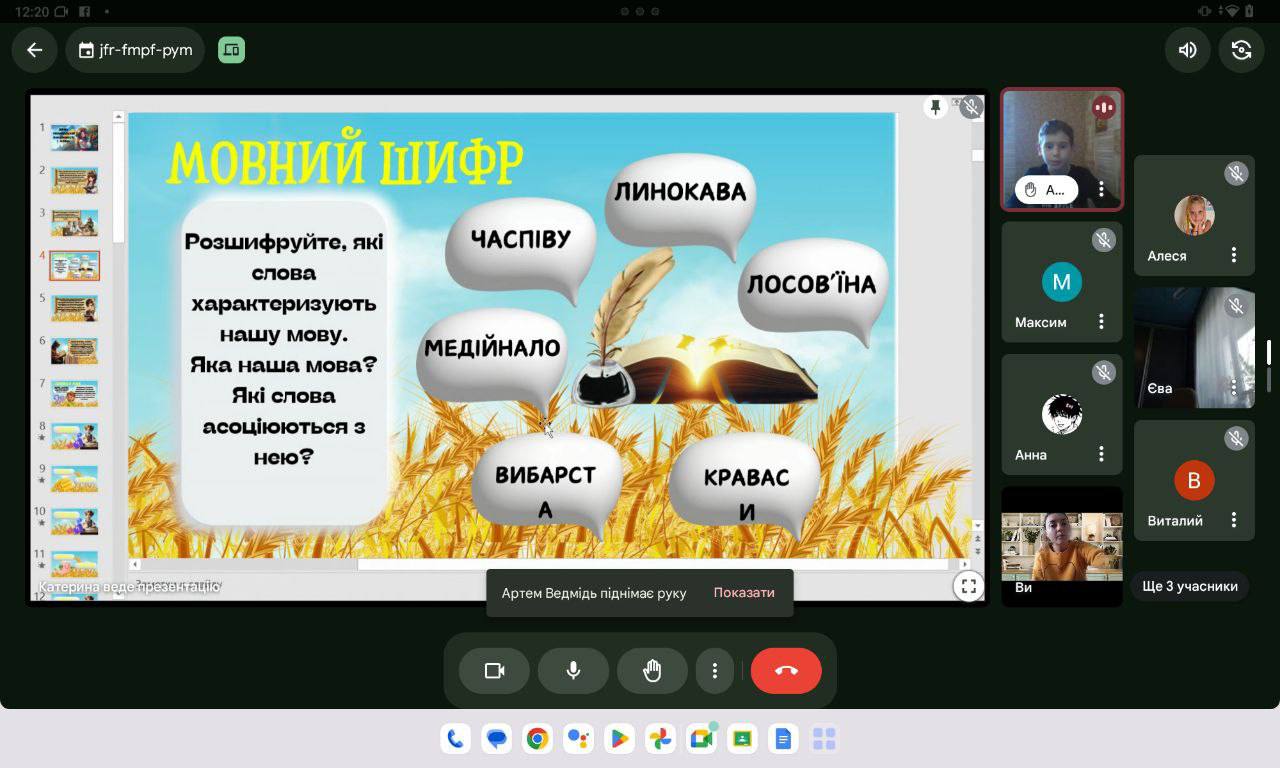The image size is (1280, 768).
Task: Go back using the back arrow
Action: pyautogui.click(x=35, y=50)
